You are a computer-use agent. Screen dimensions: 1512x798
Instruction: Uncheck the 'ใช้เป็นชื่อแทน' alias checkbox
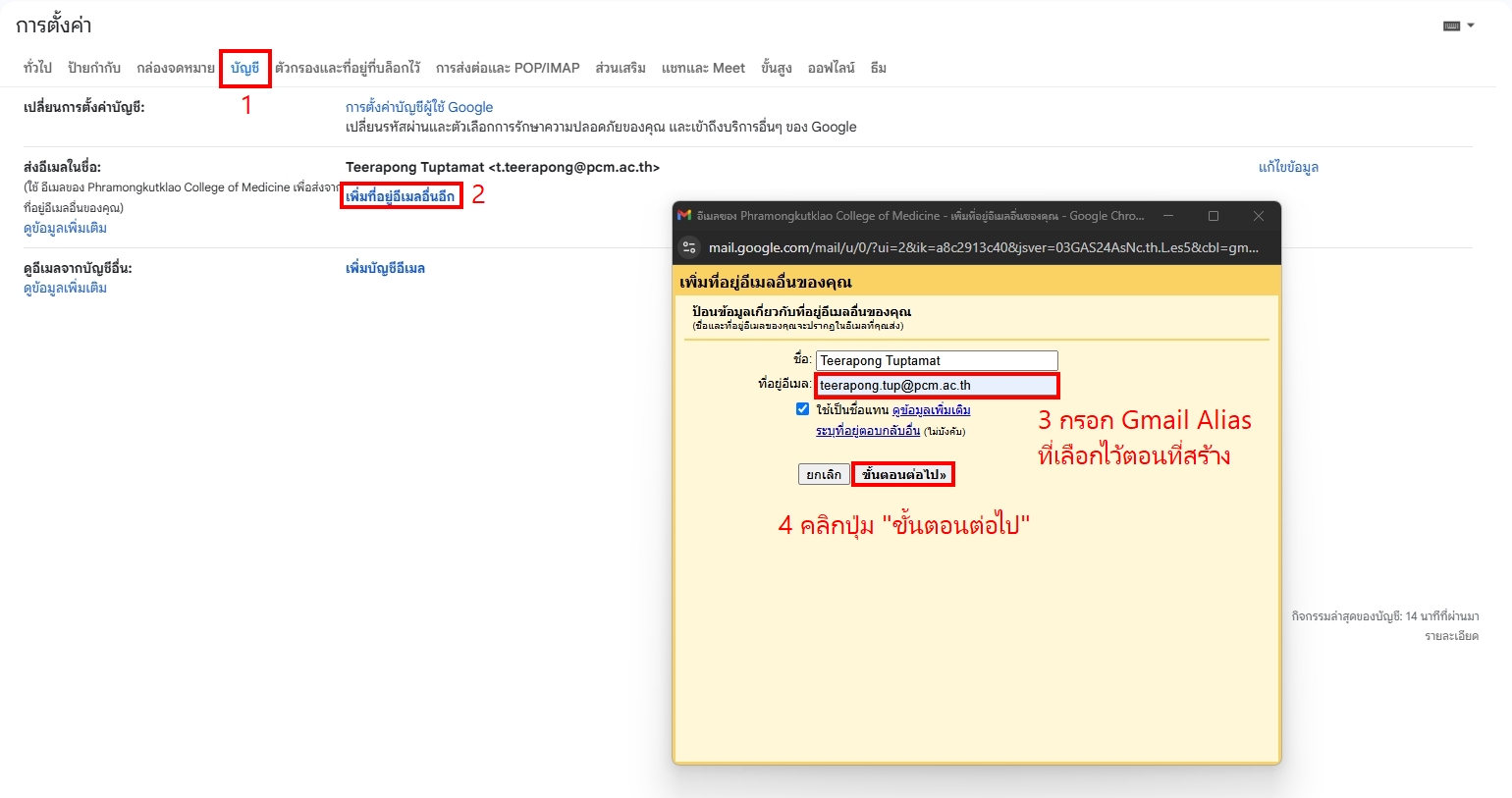[x=802, y=409]
